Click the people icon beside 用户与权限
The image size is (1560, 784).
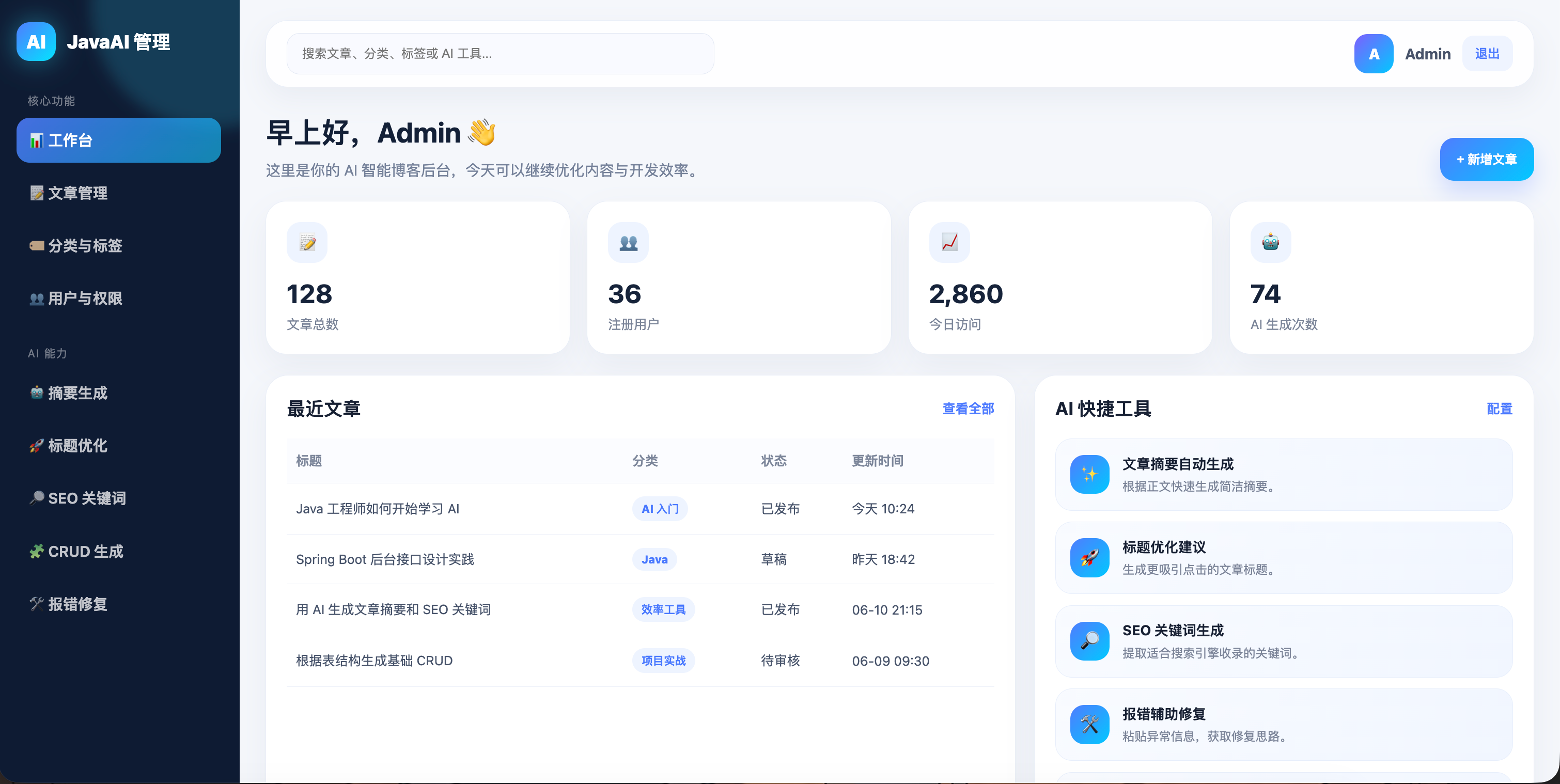click(x=37, y=299)
